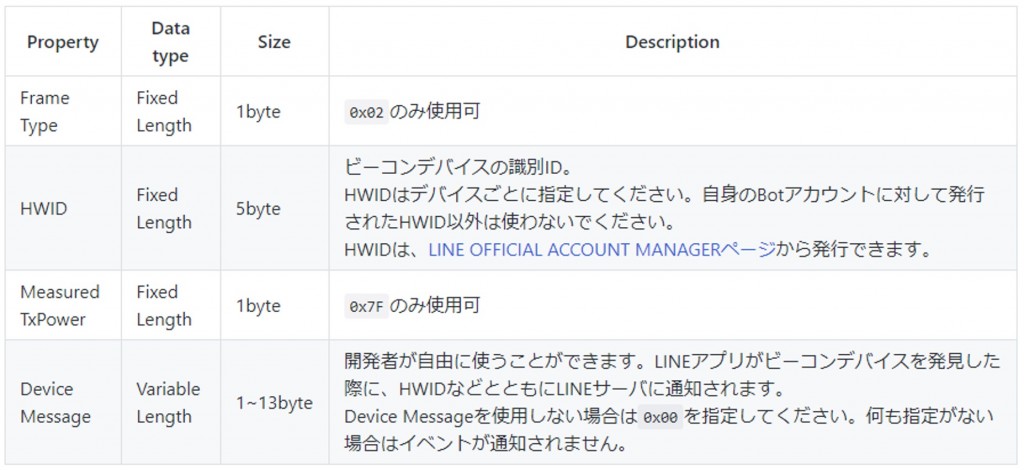Open the LINE OFFICIAL ACCOUNT MANAGER page link
Screen dimensions: 1024x470
[601, 250]
